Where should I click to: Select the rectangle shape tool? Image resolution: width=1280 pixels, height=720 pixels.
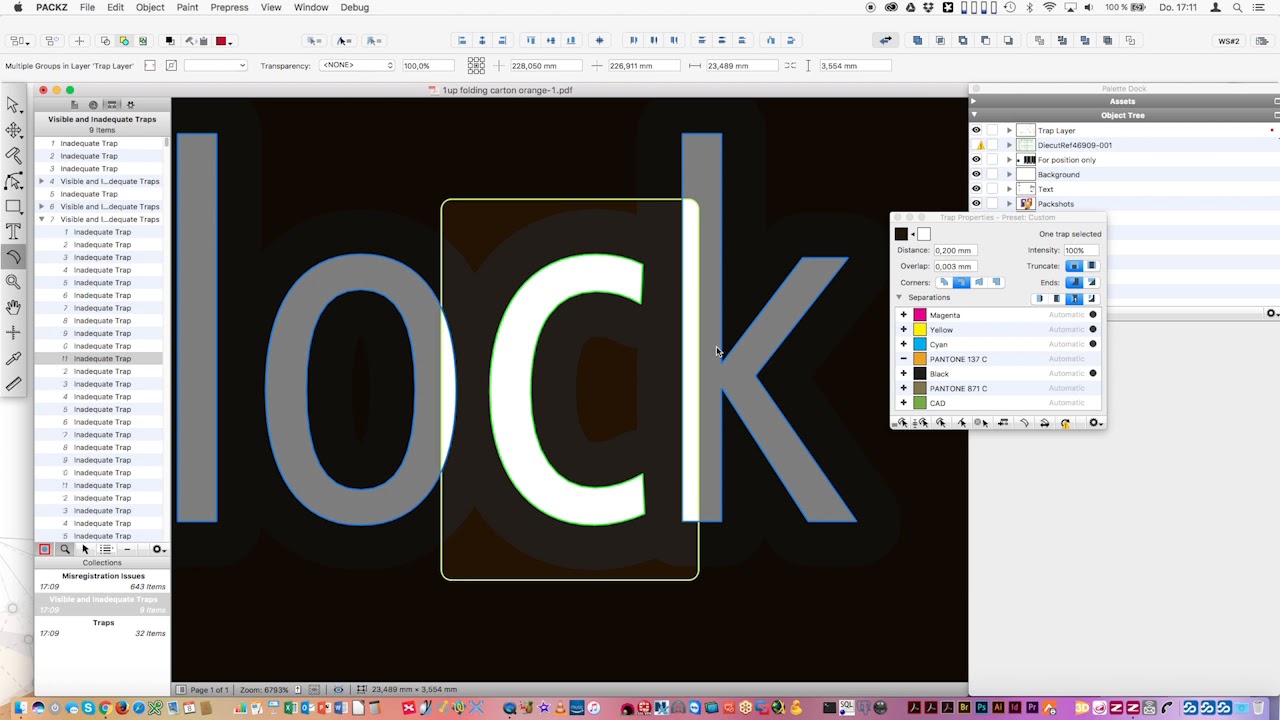point(13,206)
